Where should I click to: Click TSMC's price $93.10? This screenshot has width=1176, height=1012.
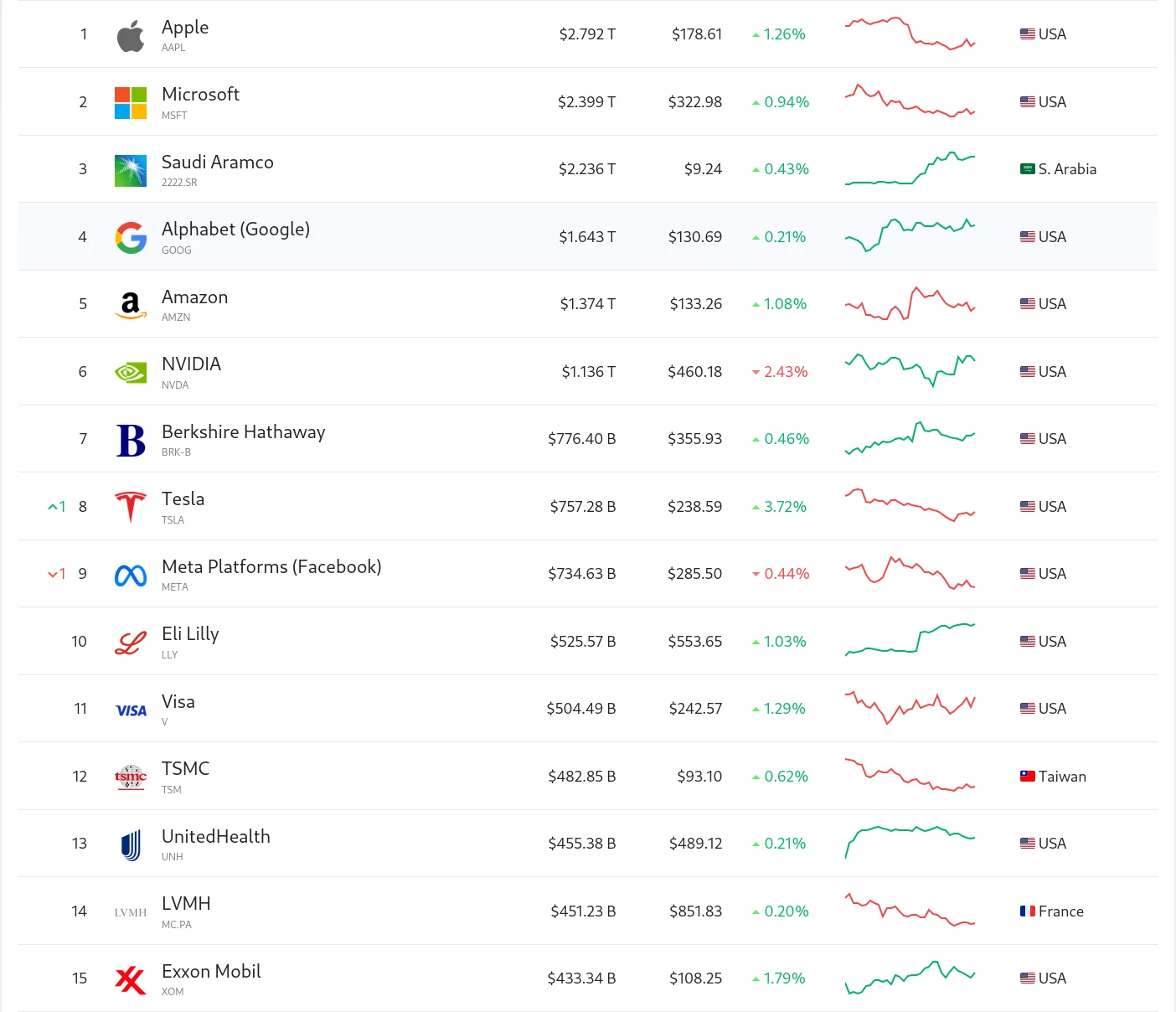[x=699, y=777]
